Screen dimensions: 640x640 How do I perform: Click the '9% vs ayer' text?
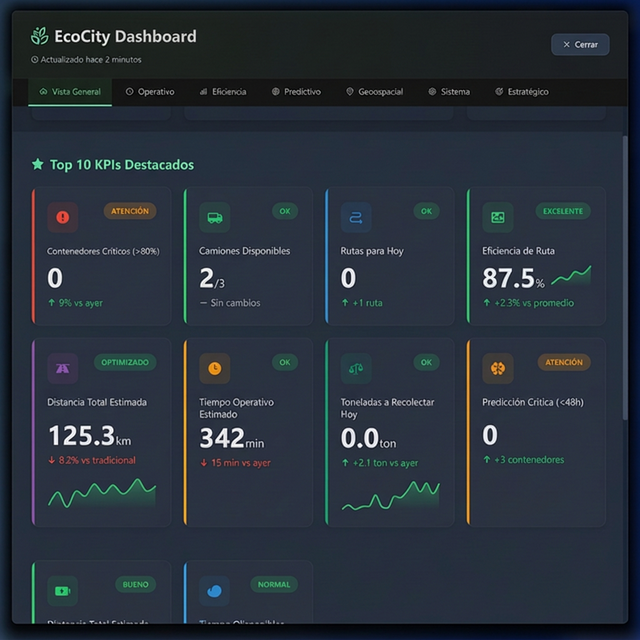click(80, 303)
